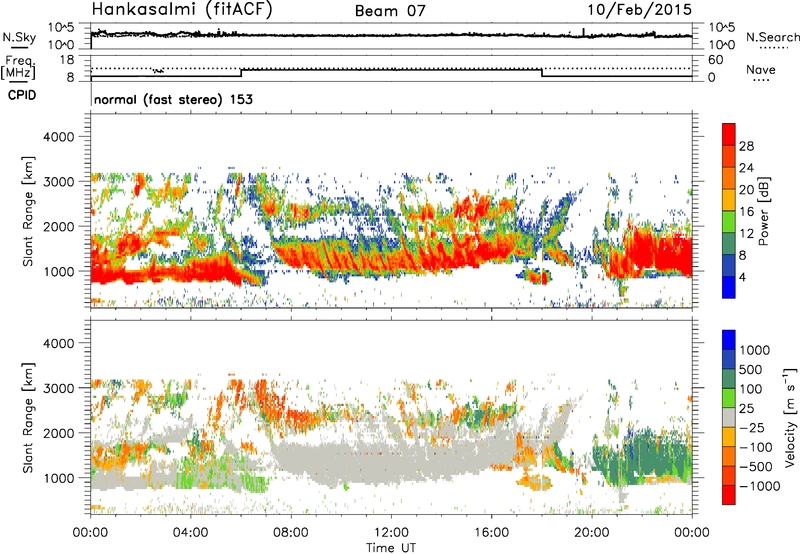Click the 'Hankasalmi (fitACF)' title text
The width and height of the screenshot is (800, 554).
coord(182,10)
